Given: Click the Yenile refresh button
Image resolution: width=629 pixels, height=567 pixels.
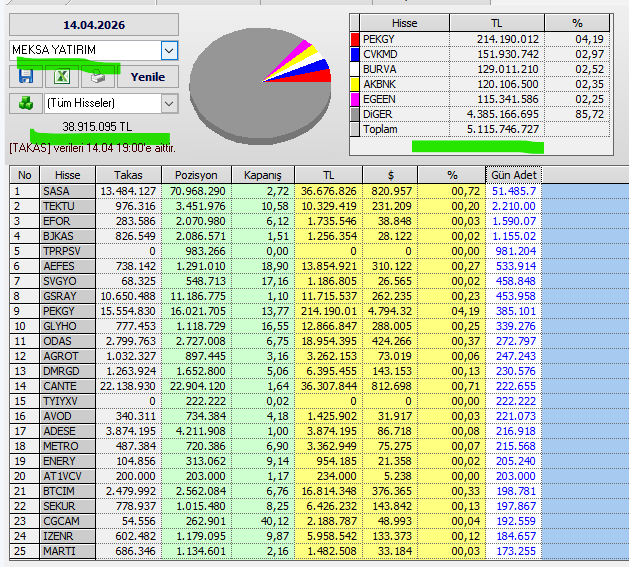Looking at the screenshot, I should [148, 77].
